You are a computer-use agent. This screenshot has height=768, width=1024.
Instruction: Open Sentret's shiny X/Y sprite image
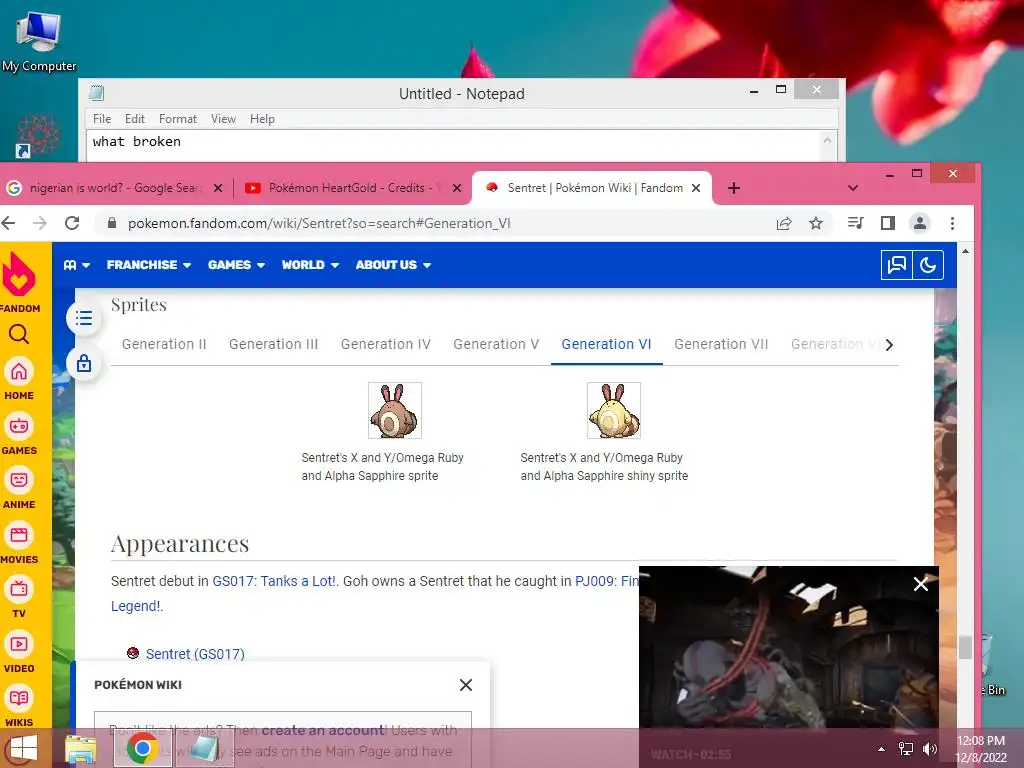click(x=614, y=411)
